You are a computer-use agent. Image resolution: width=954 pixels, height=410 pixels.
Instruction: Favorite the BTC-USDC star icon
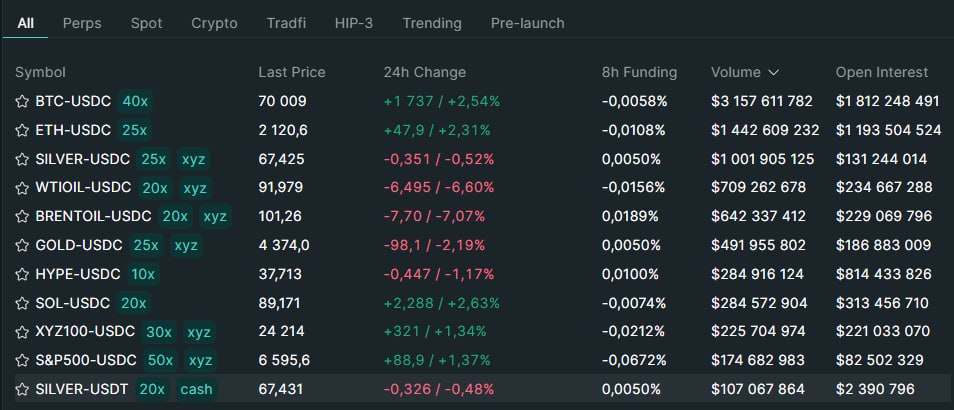(22, 102)
